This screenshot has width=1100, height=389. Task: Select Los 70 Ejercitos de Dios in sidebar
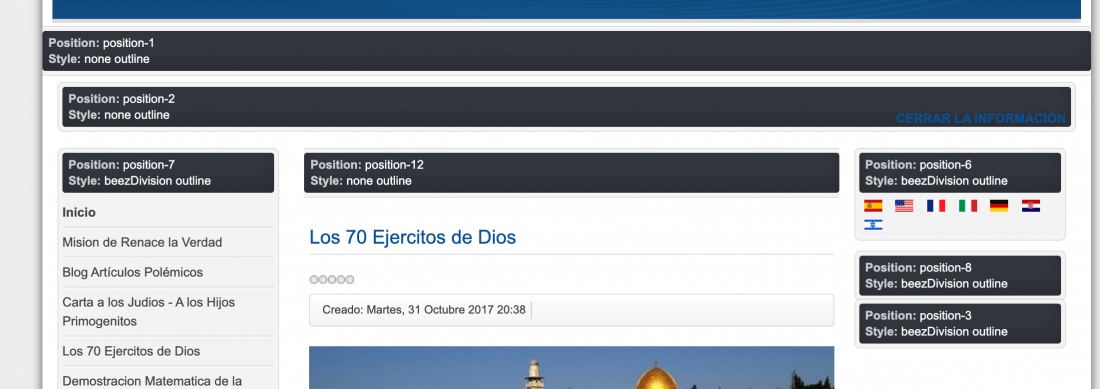point(131,351)
